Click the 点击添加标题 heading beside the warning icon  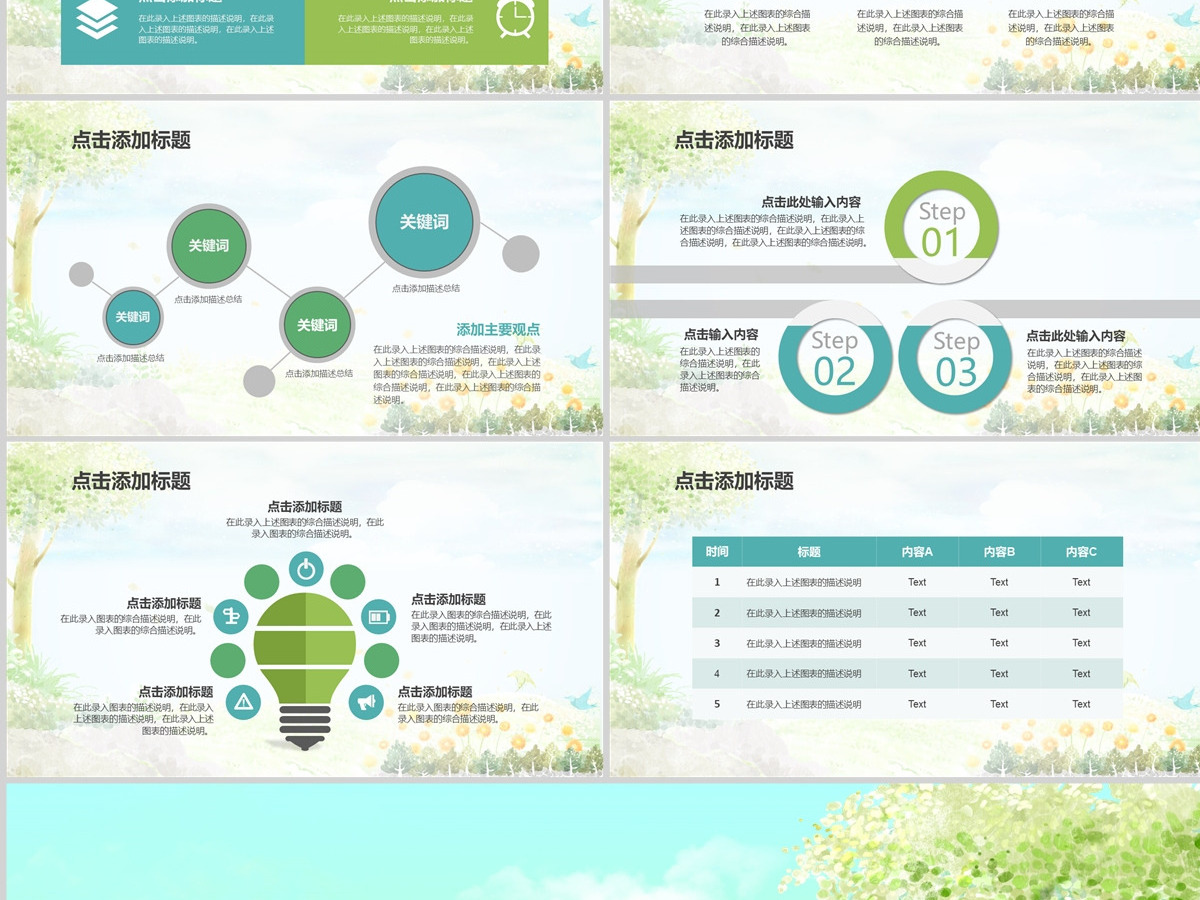tap(176, 692)
